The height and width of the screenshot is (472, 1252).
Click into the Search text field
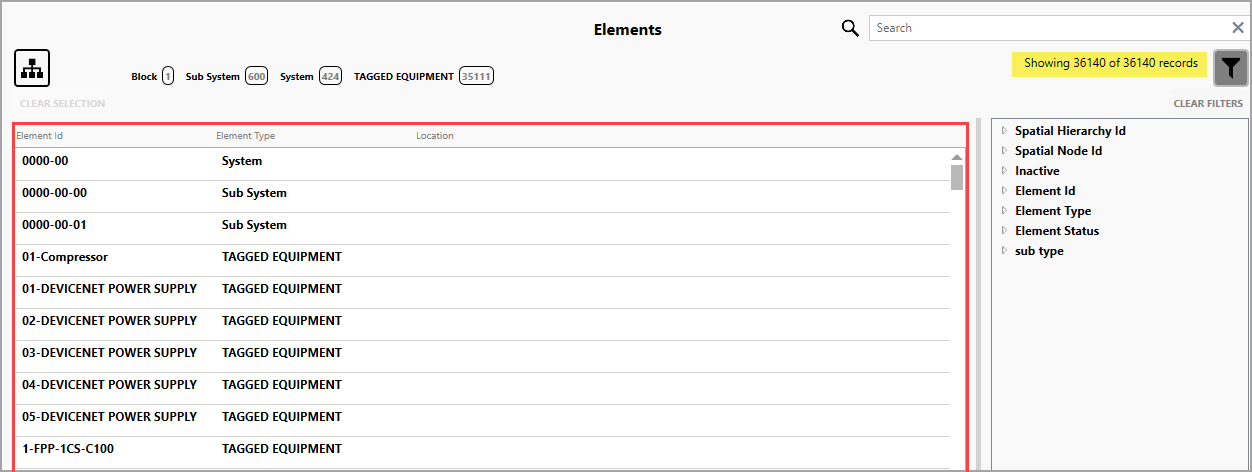click(1045, 28)
